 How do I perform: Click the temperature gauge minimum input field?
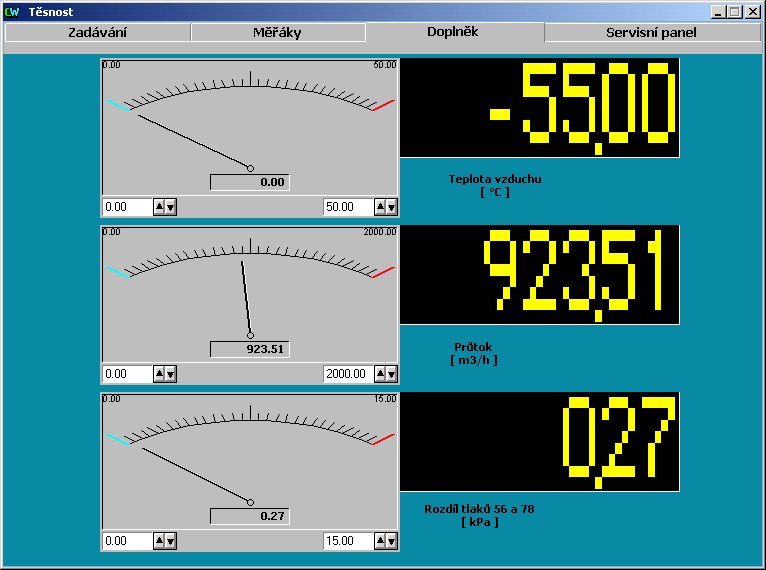(x=126, y=207)
